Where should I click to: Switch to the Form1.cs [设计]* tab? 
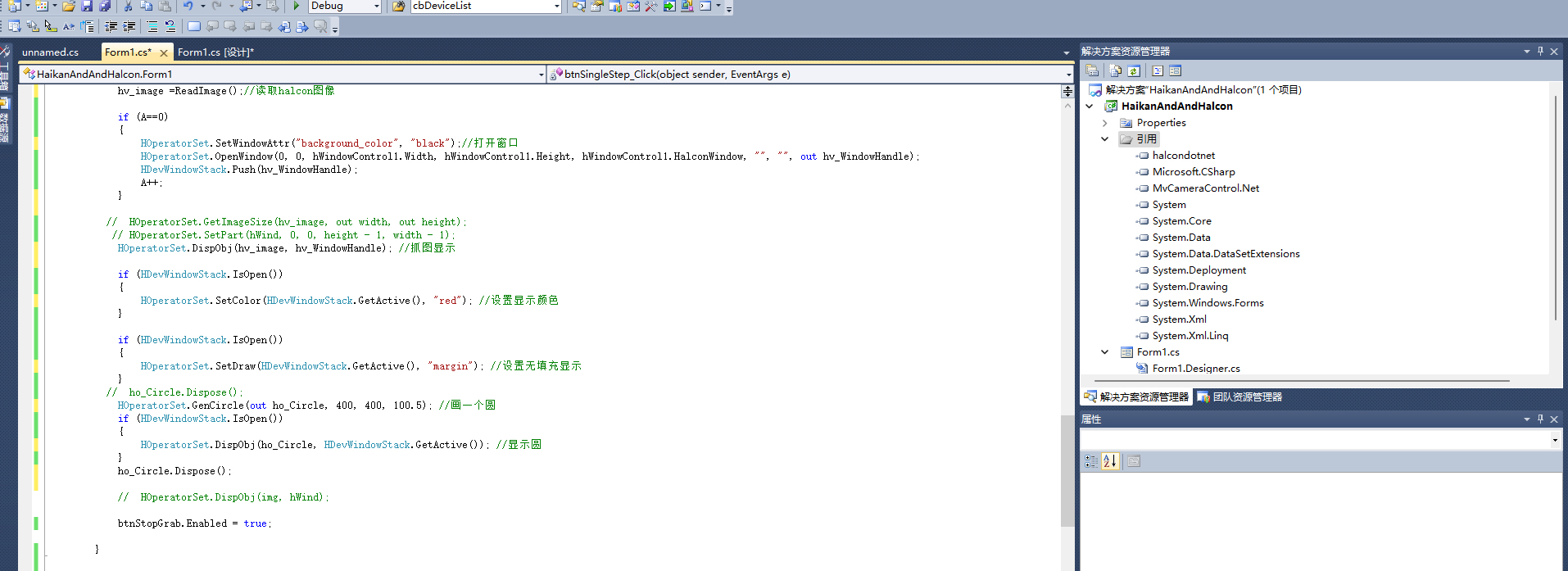click(x=215, y=52)
